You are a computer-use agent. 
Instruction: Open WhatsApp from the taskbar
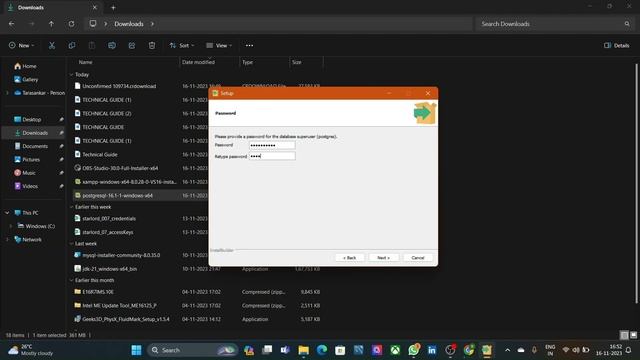point(413,350)
